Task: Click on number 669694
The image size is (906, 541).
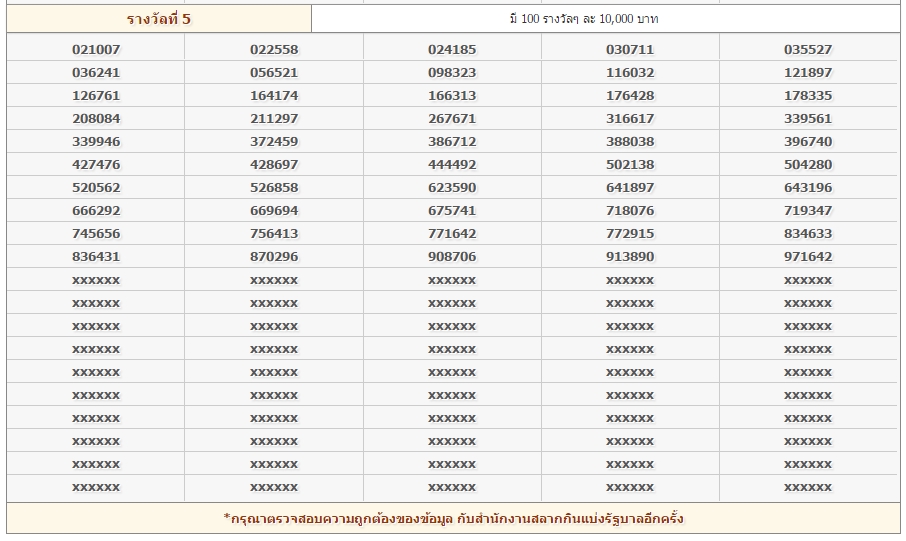Action: pyautogui.click(x=274, y=211)
